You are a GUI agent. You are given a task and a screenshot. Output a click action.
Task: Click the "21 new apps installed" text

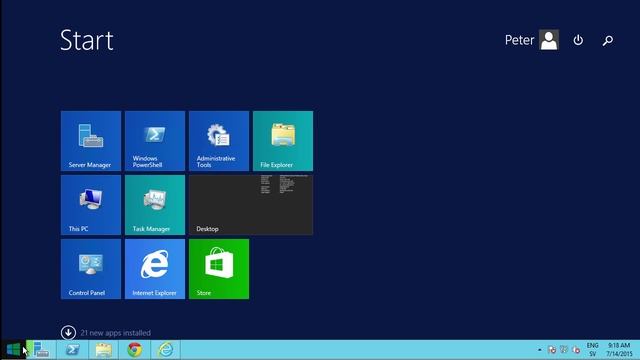coord(116,333)
